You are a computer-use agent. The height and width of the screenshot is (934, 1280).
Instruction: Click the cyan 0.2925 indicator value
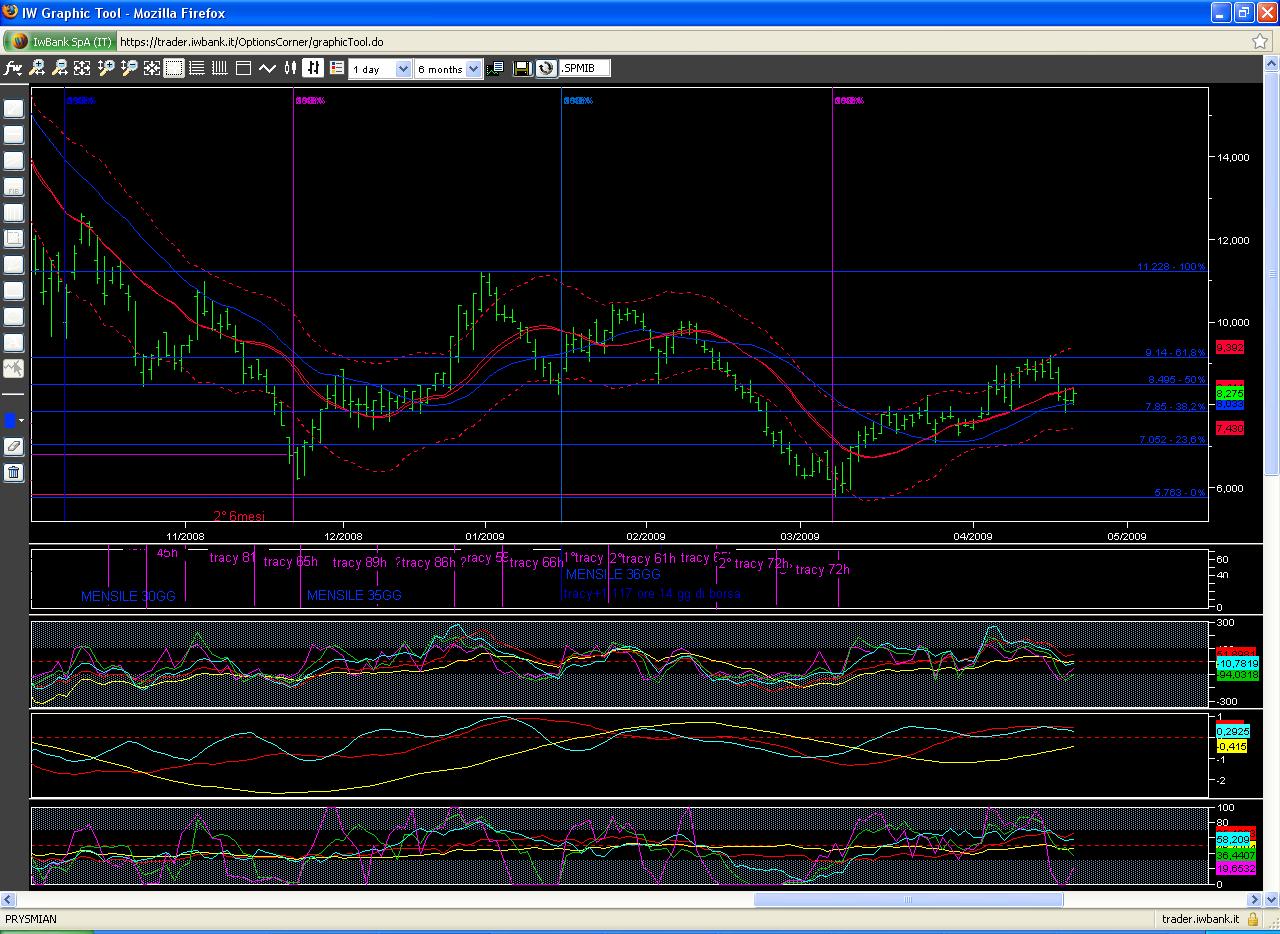[1231, 732]
